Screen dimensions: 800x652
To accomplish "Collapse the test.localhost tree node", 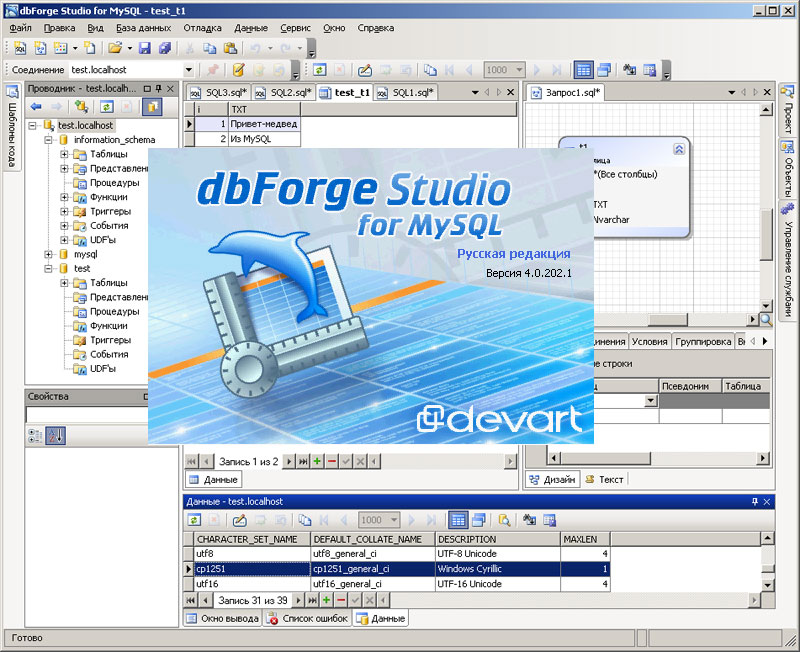I will click(x=33, y=125).
